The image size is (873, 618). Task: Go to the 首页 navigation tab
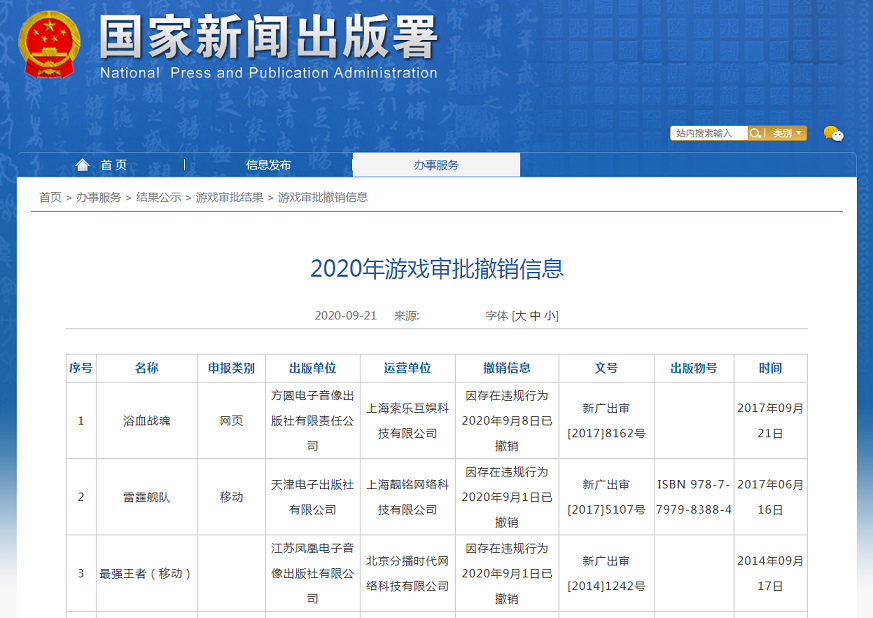point(114,165)
